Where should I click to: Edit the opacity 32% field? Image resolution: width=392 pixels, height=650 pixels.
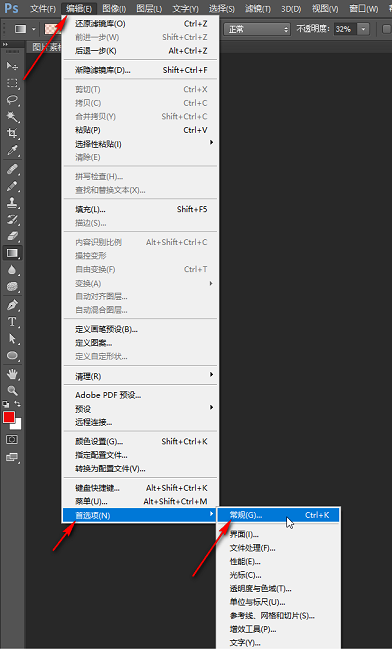click(345, 29)
